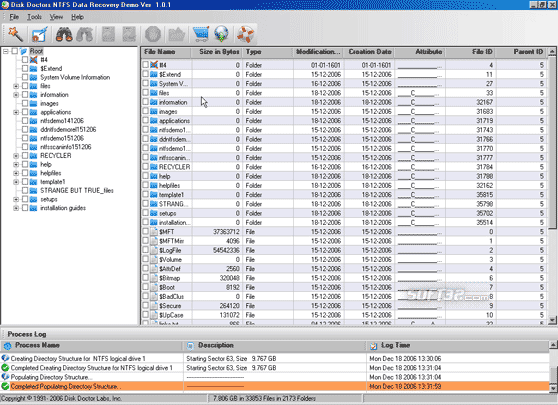Screen dimensions: 558x405
Task: Click file list scrollbar down arrow
Action: [x=552, y=320]
